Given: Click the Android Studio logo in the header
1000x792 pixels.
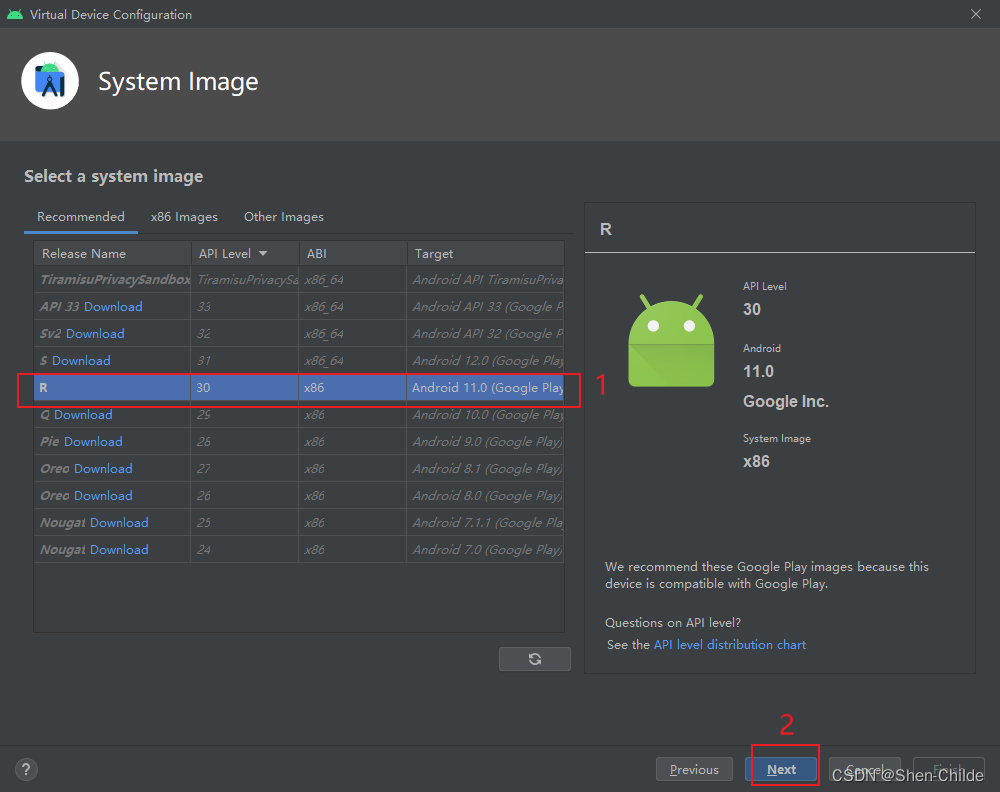Looking at the screenshot, I should 50,81.
